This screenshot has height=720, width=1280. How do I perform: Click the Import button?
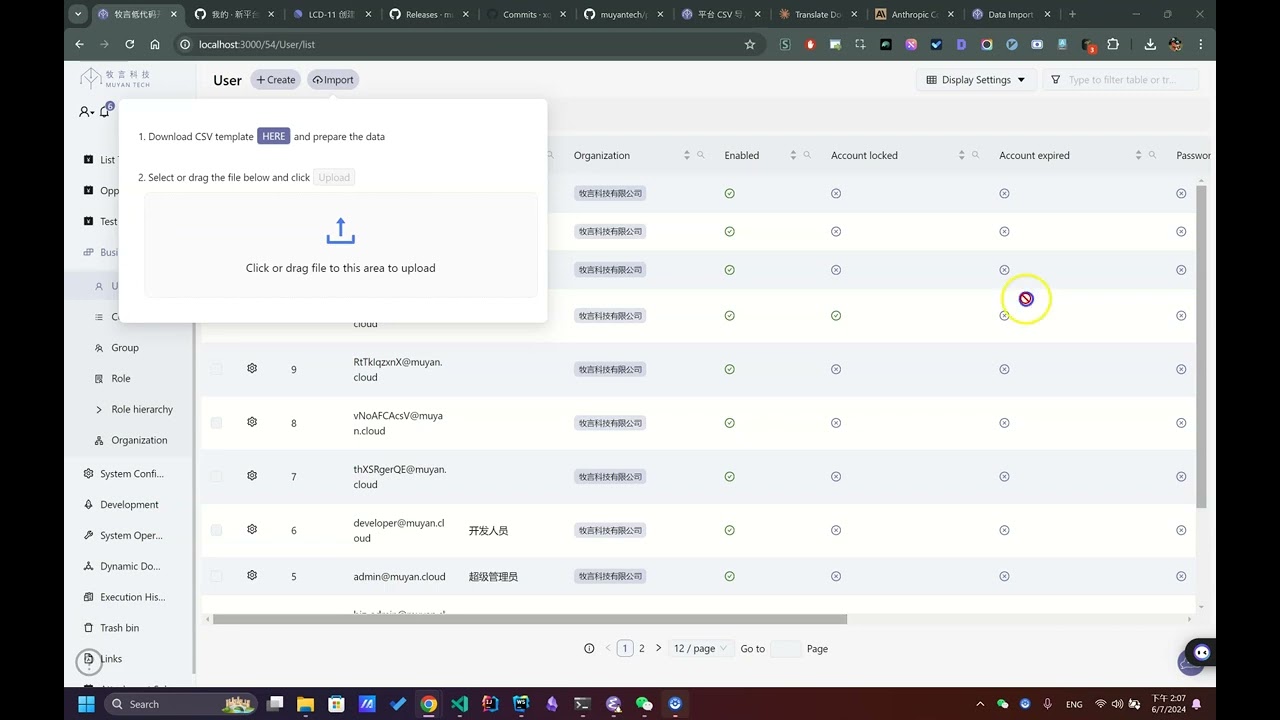(333, 80)
